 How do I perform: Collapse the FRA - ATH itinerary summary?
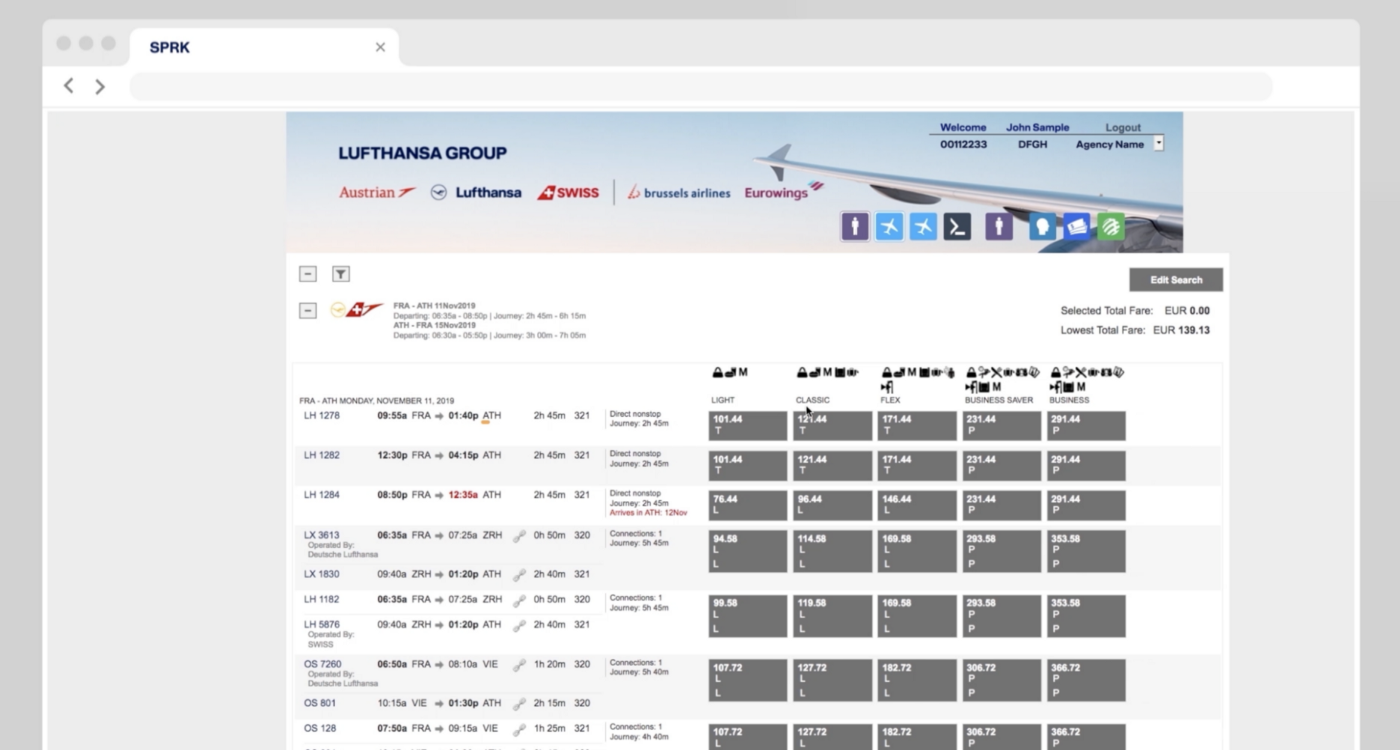pos(308,311)
